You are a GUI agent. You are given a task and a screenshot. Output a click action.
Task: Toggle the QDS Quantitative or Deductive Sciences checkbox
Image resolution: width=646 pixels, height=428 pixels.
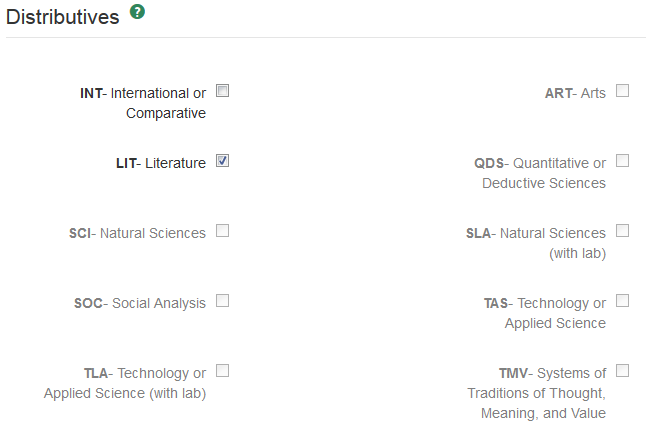pyautogui.click(x=623, y=161)
